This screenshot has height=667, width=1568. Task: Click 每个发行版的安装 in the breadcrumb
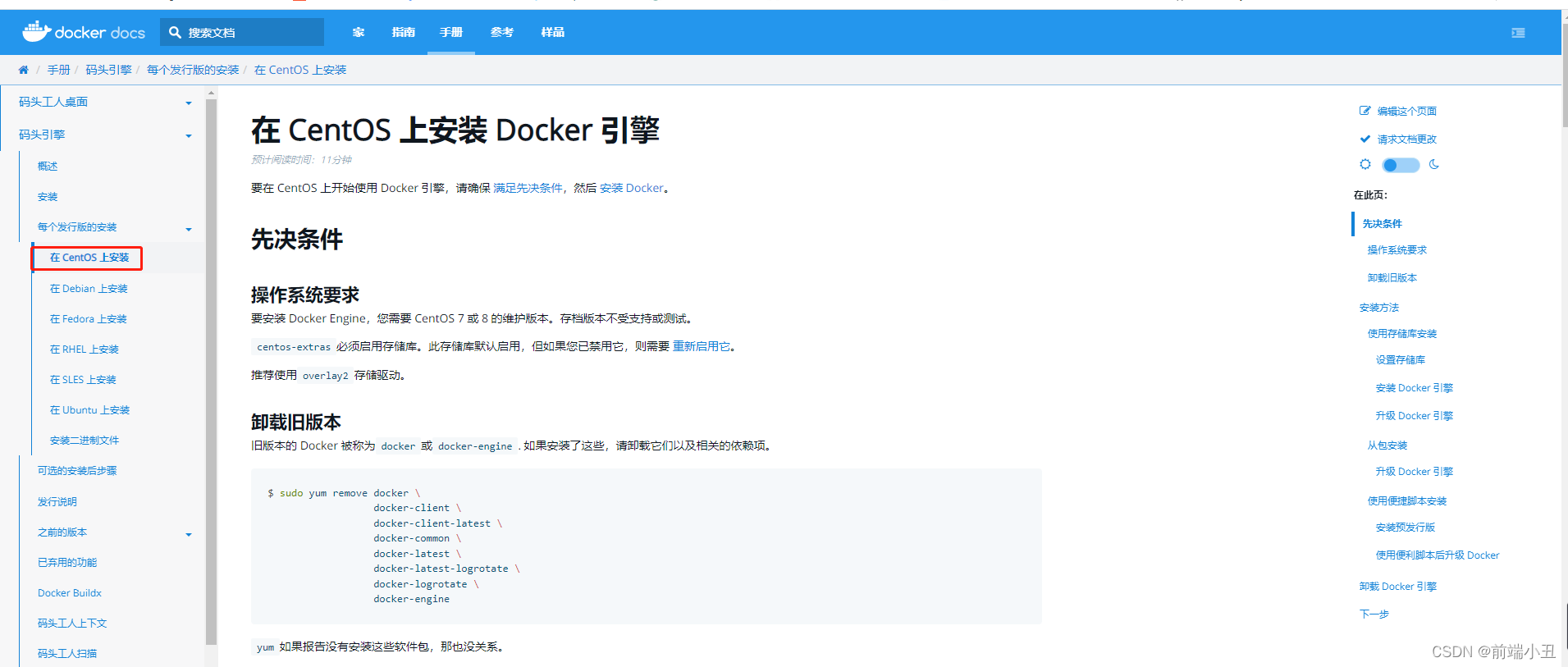point(193,70)
